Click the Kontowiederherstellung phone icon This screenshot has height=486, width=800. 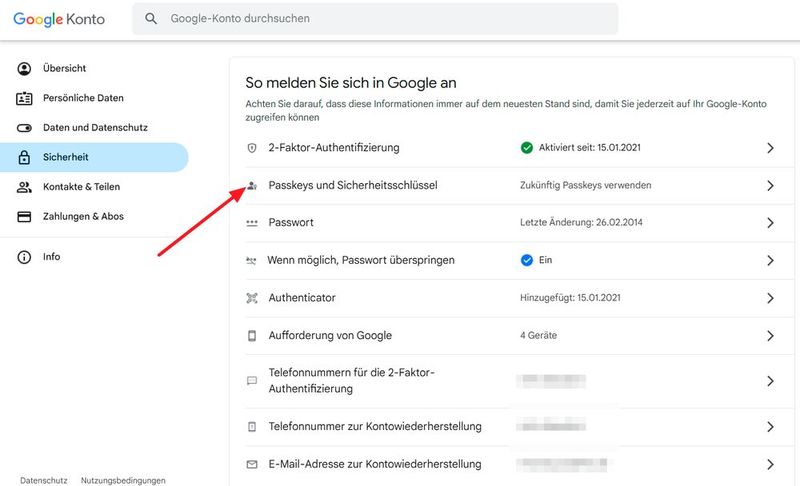pyautogui.click(x=252, y=426)
